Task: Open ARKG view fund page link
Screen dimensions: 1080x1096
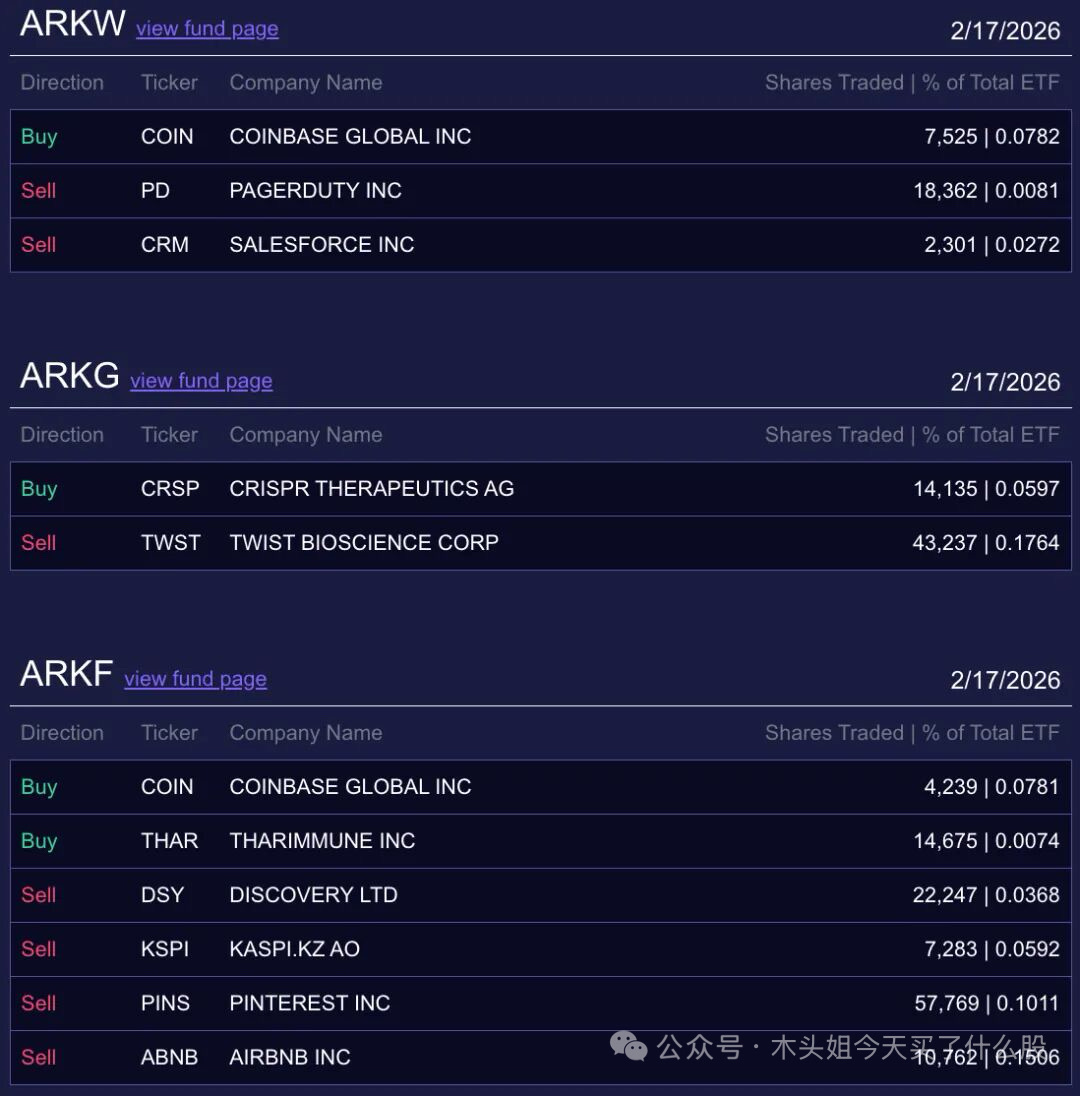Action: tap(201, 381)
